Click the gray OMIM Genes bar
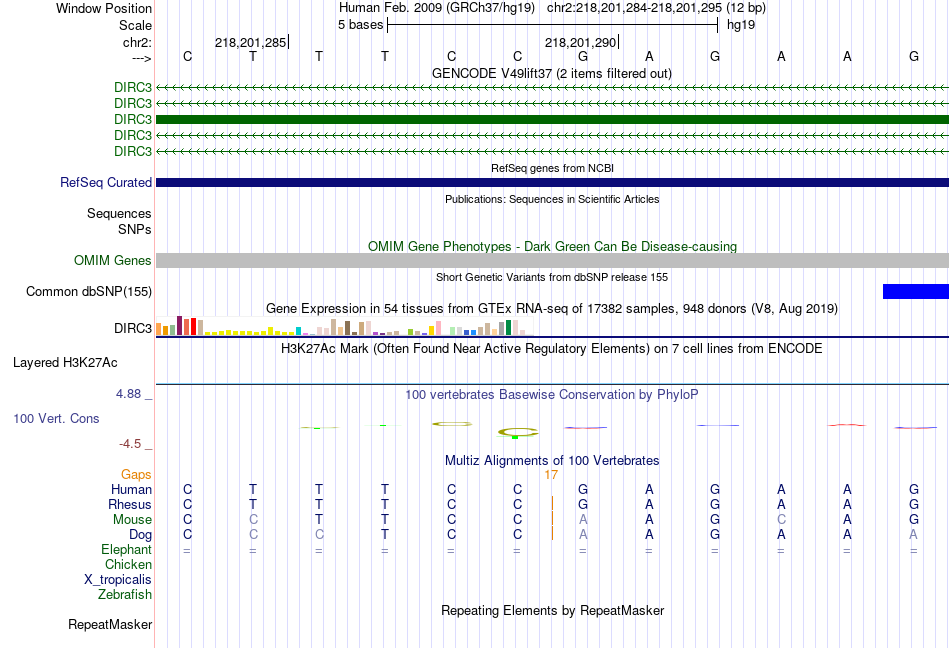The height and width of the screenshot is (648, 950). tap(552, 260)
